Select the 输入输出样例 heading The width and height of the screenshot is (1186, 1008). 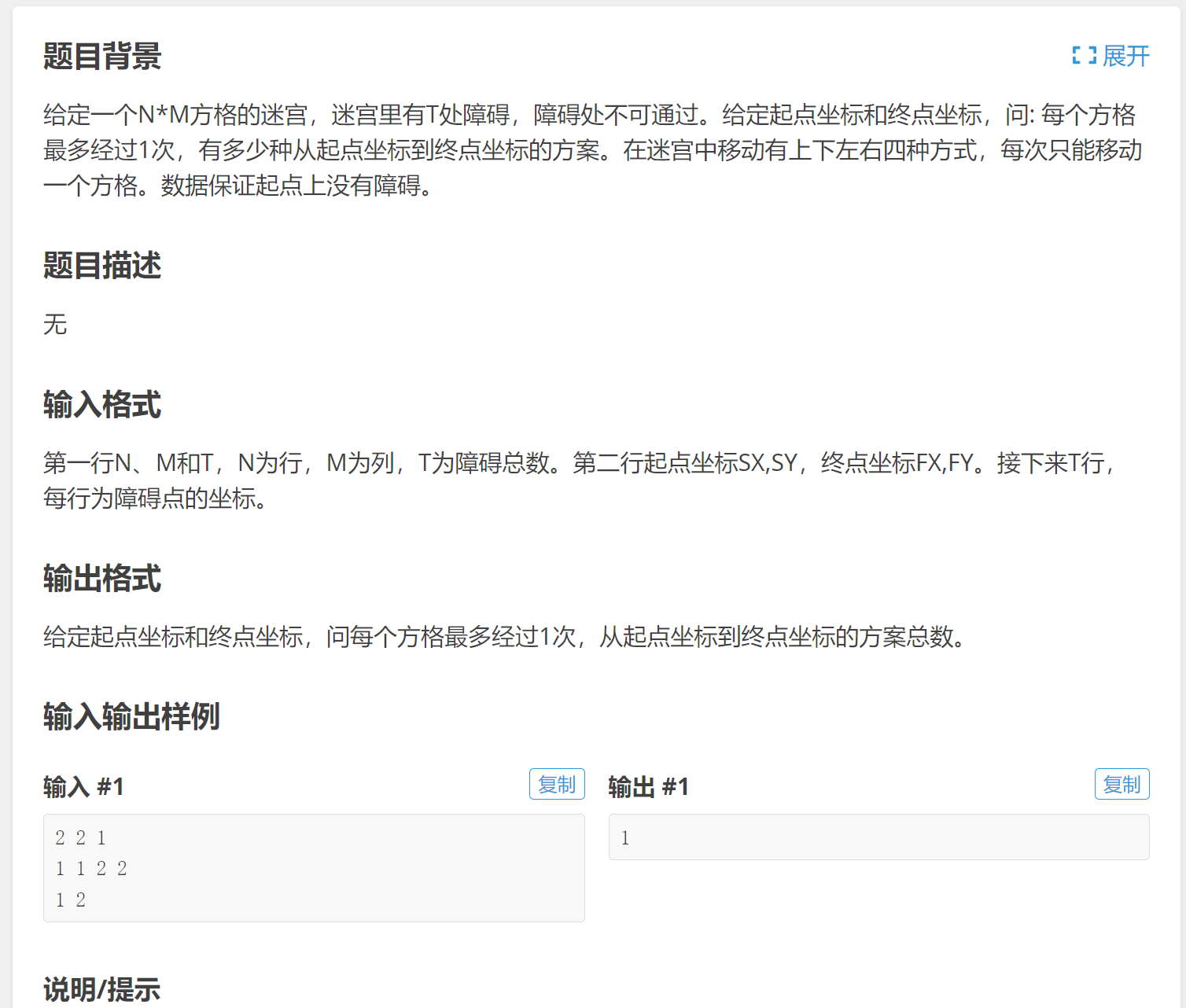(131, 717)
